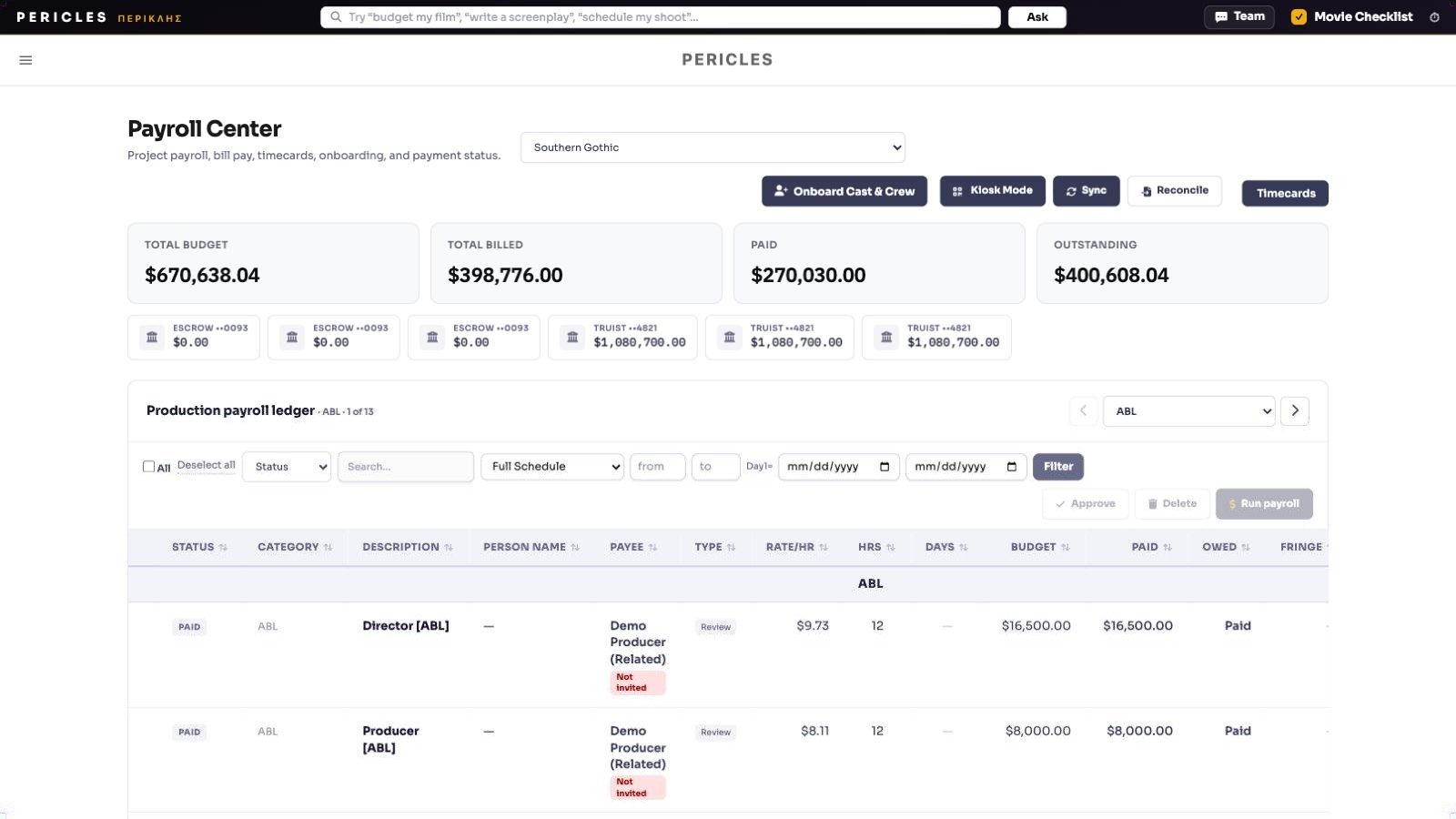Viewport: 1456px width, 819px height.
Task: Click the search magnifier icon
Action: [336, 16]
